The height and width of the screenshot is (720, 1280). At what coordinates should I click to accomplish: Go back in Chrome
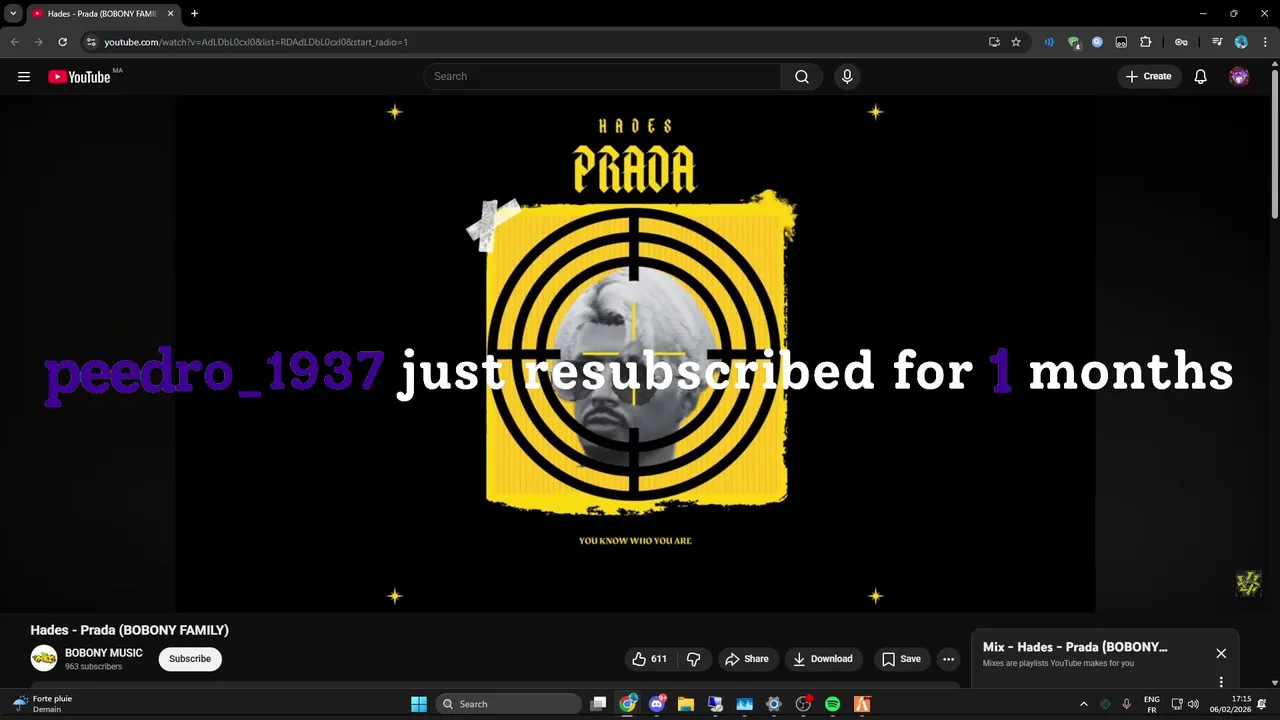(15, 42)
